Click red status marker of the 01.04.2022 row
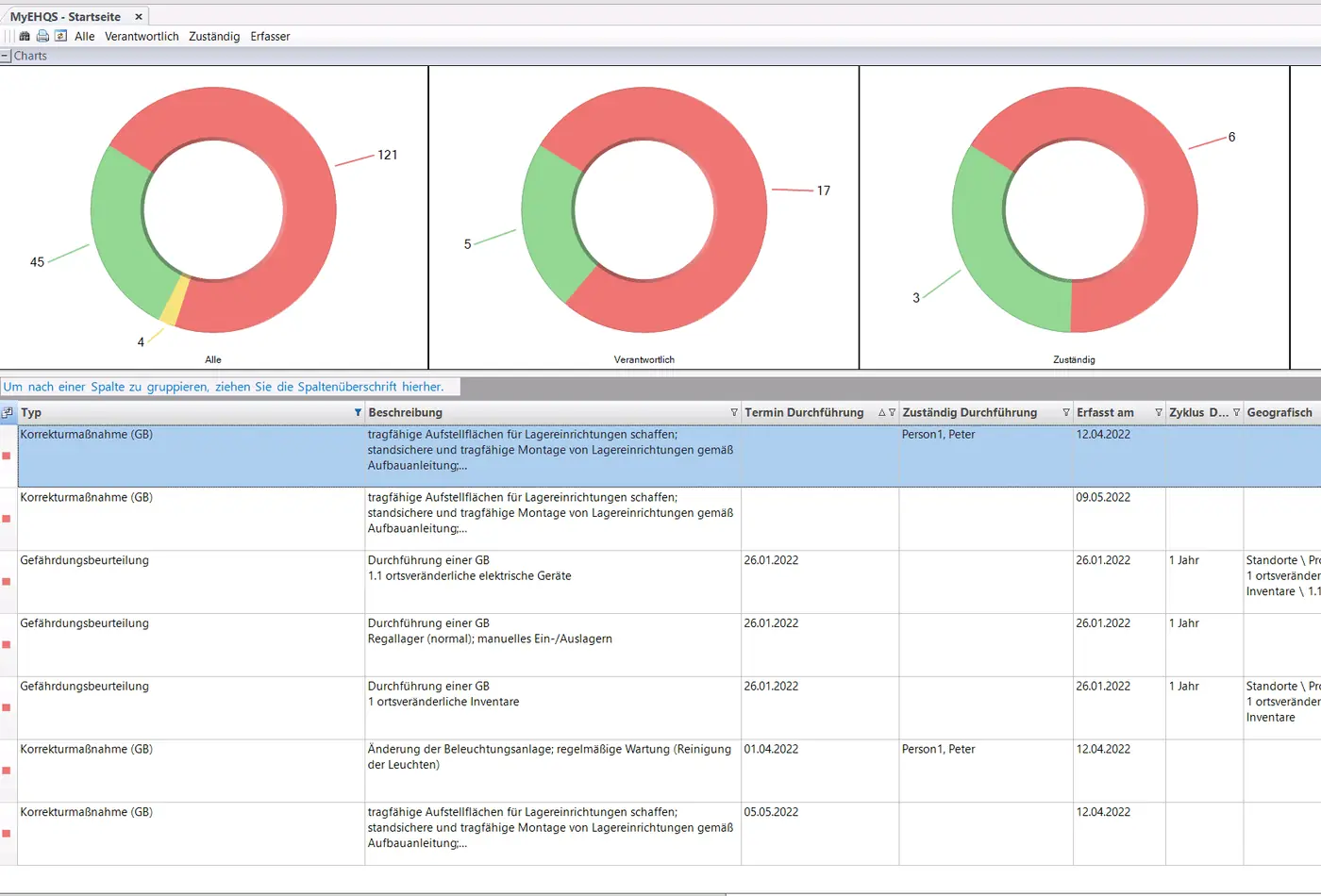The width and height of the screenshot is (1321, 896). tap(7, 771)
